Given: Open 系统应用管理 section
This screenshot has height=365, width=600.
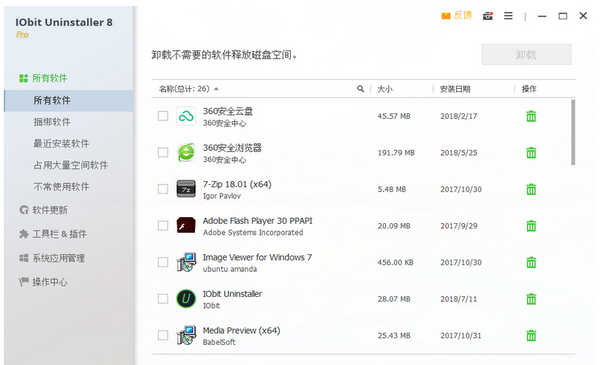Looking at the screenshot, I should point(59,258).
